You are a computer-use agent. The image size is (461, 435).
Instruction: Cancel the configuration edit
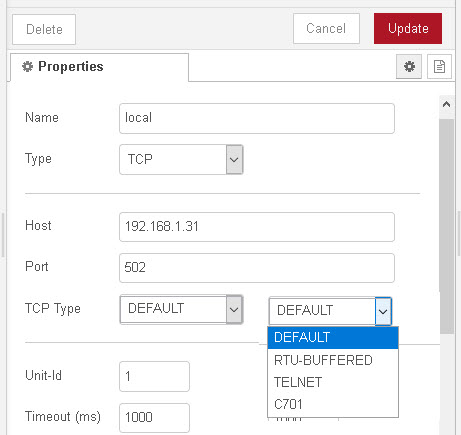(x=326, y=29)
